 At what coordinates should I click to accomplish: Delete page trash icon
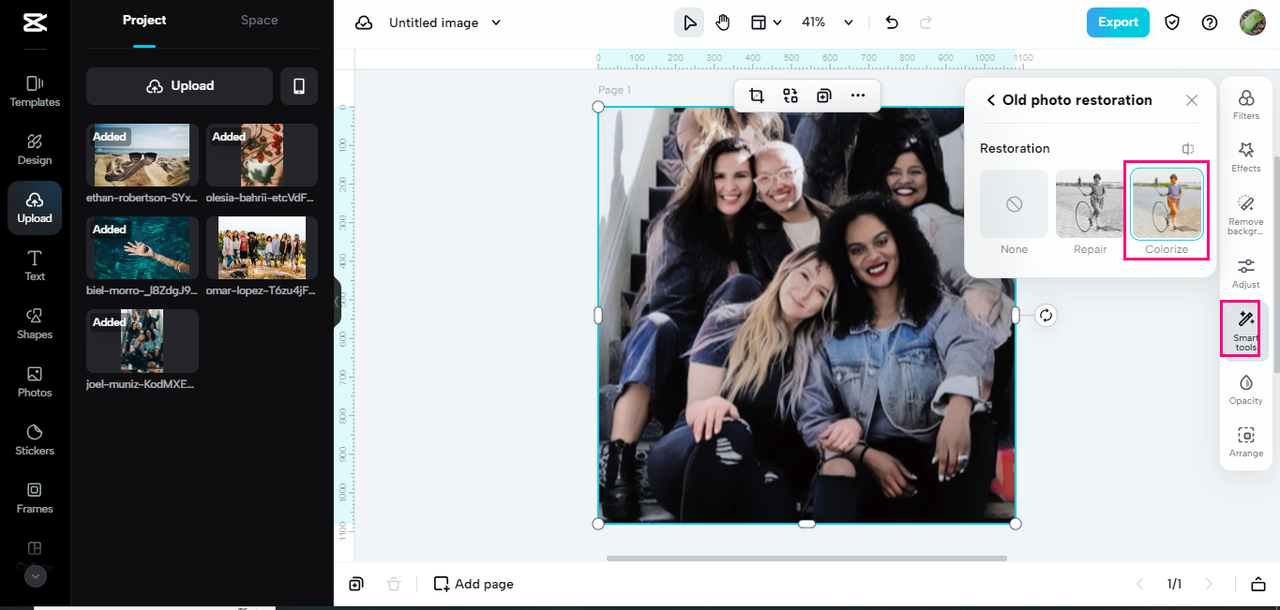394,584
